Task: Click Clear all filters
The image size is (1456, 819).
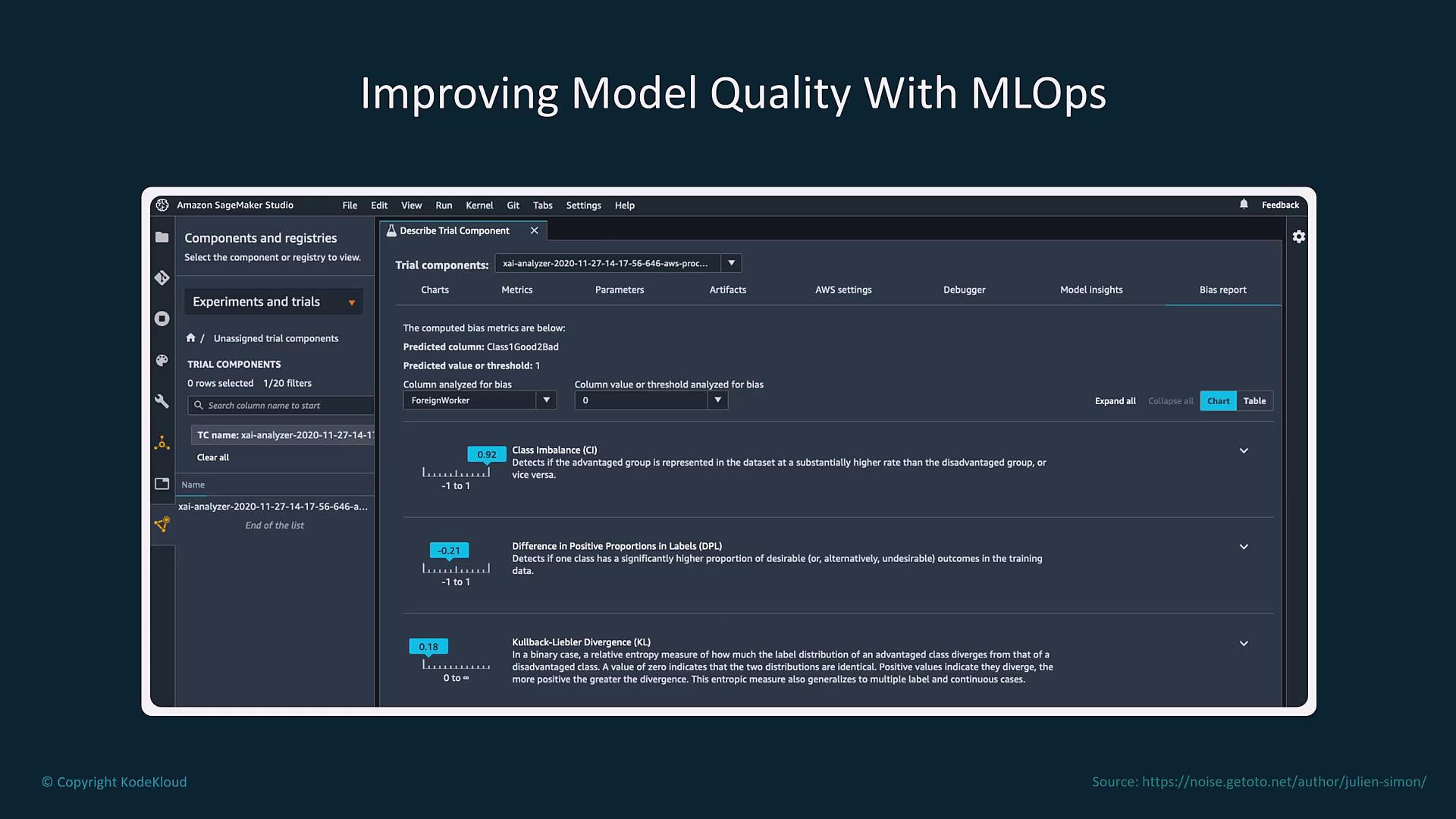Action: [213, 457]
